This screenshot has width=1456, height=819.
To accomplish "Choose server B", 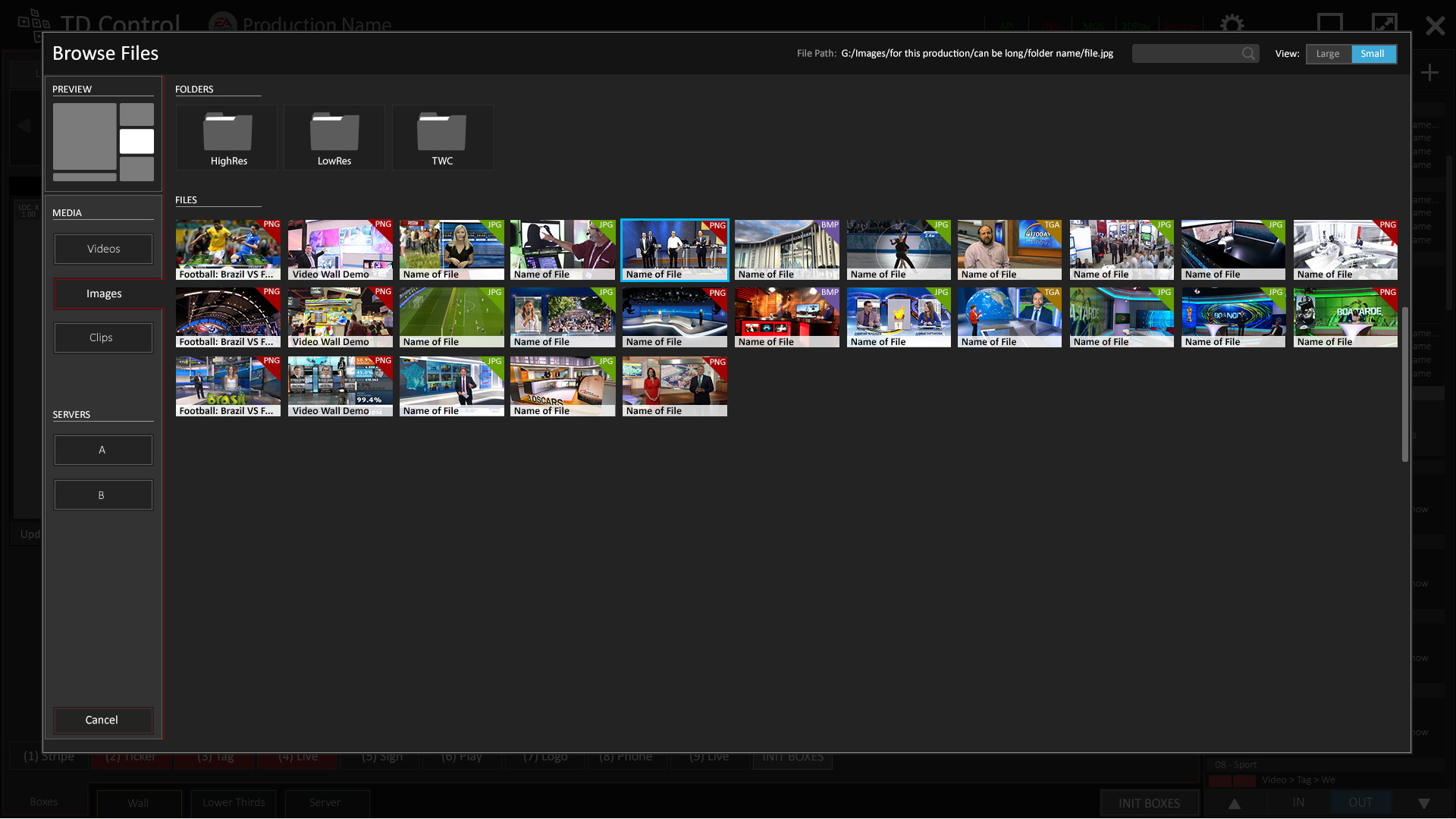I will (103, 495).
